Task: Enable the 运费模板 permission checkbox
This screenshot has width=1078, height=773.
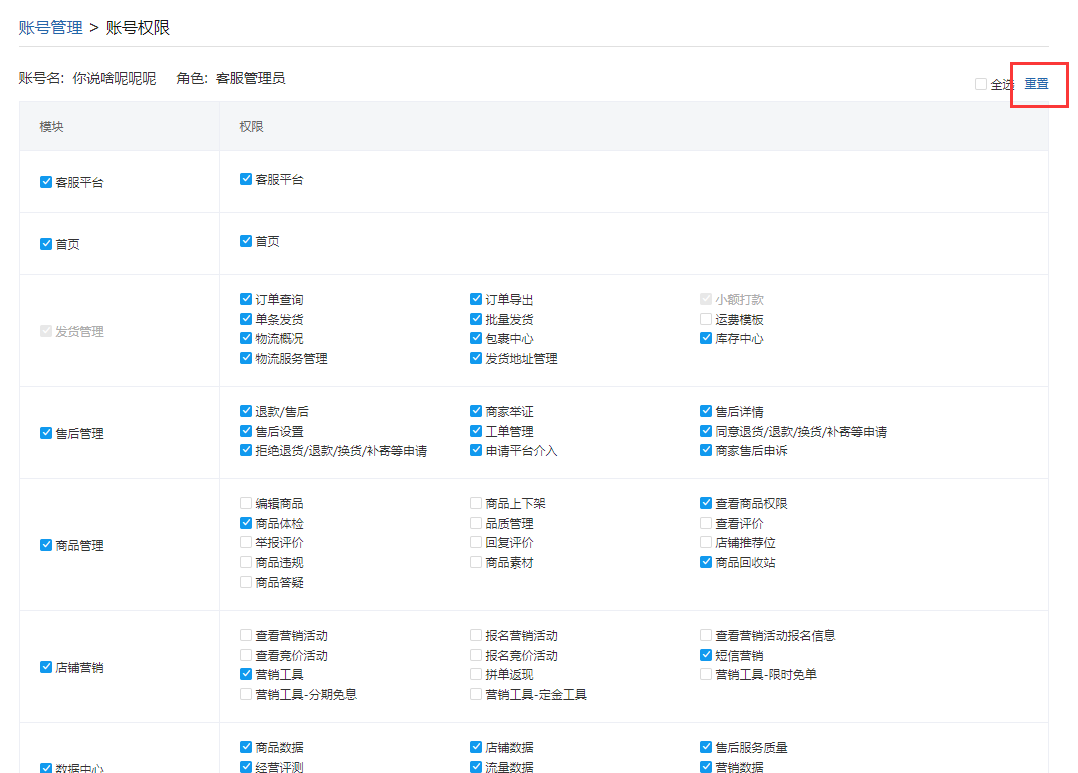Action: point(706,320)
